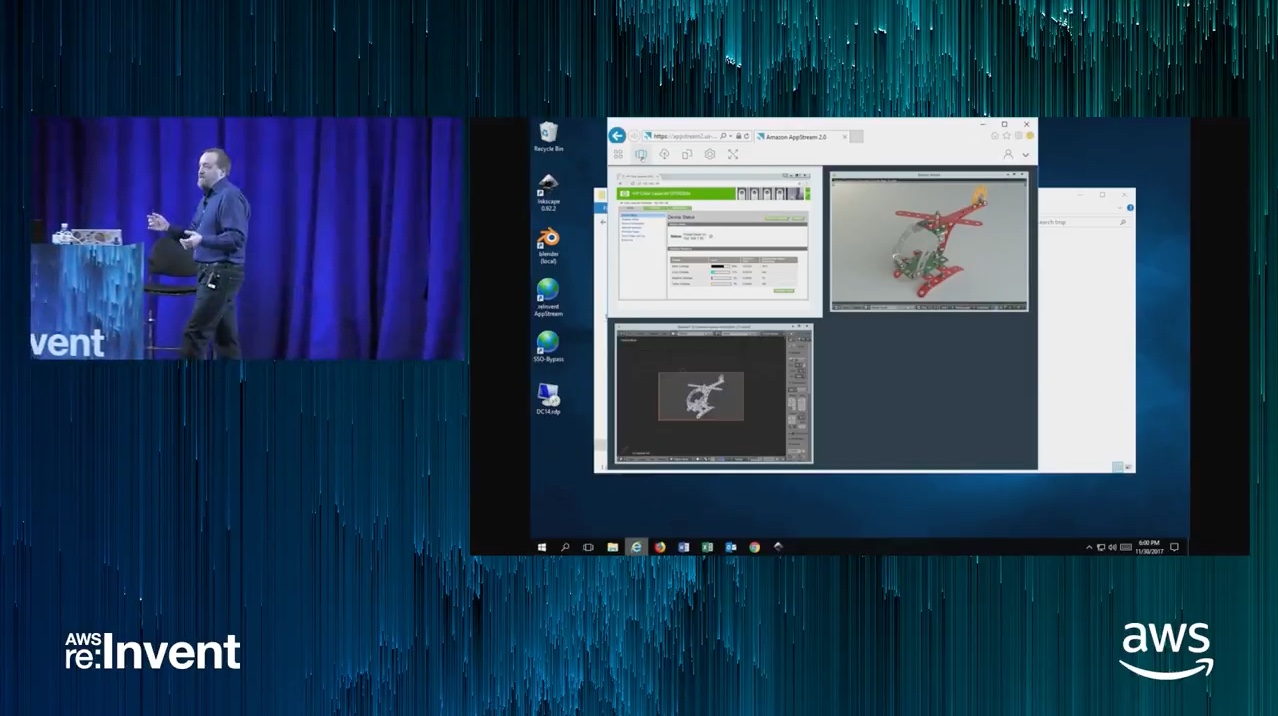Click the AppStream switch windows icon
Viewport: 1278px width, 716px height.
pos(641,155)
